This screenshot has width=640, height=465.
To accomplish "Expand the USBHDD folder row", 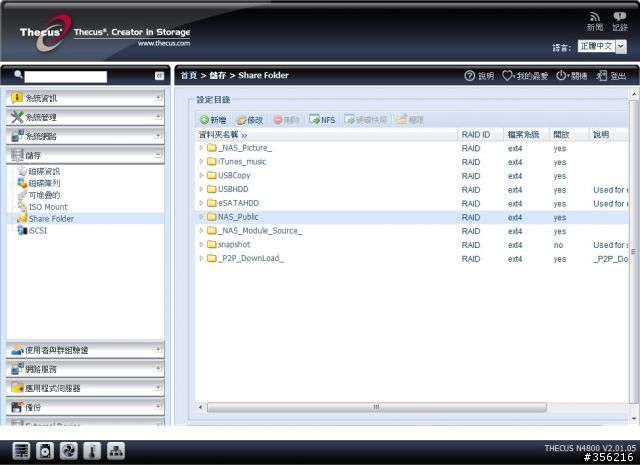I will point(201,189).
